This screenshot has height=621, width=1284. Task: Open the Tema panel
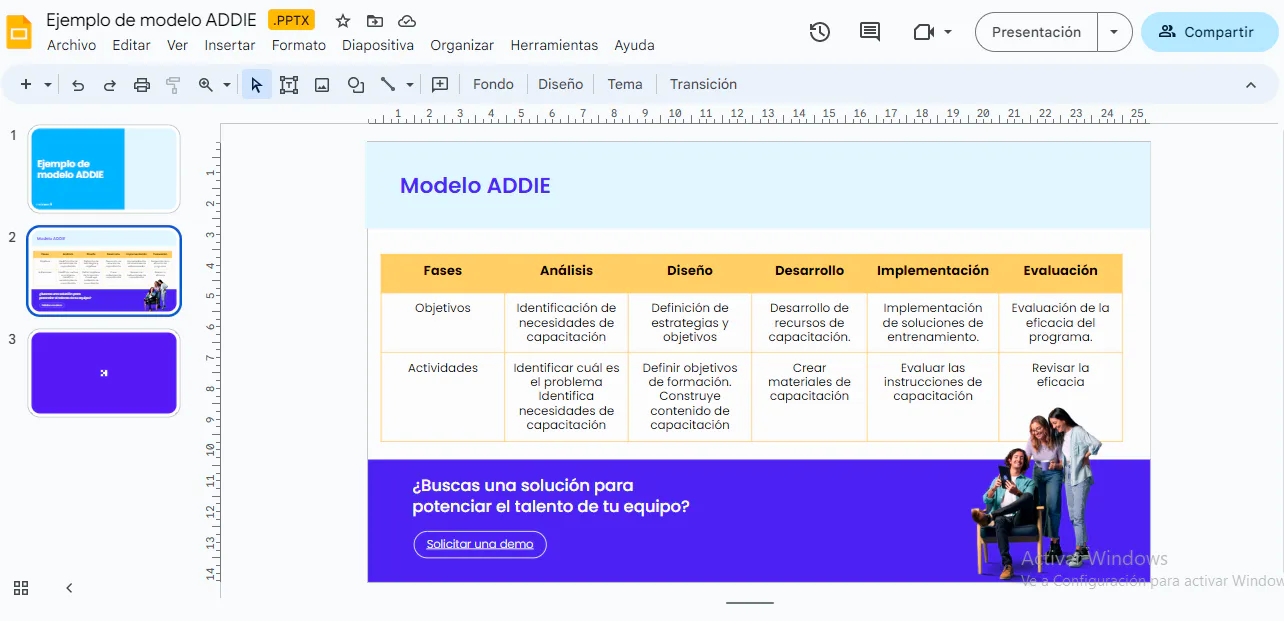tap(625, 84)
